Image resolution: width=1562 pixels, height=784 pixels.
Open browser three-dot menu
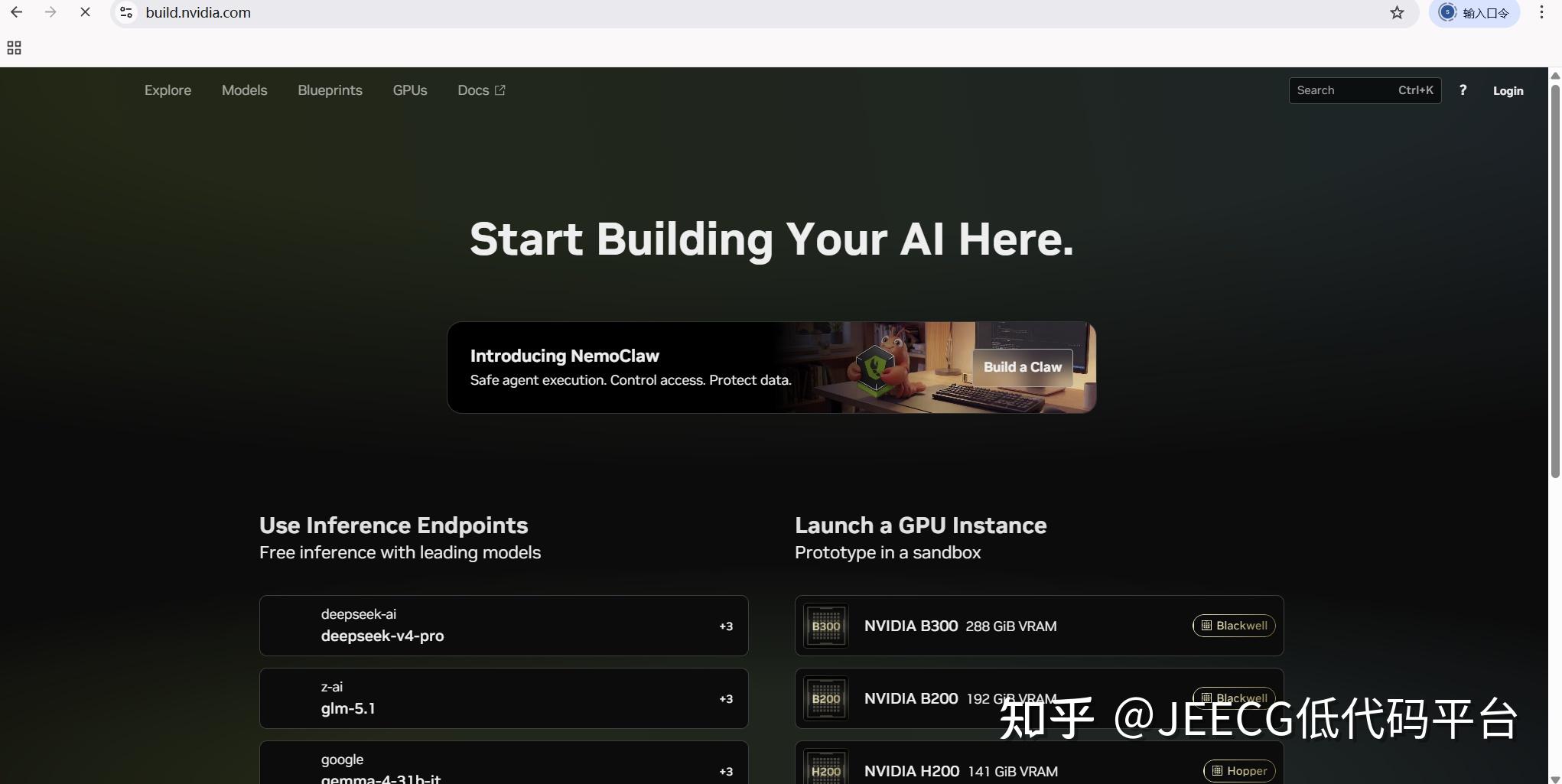[x=1541, y=12]
